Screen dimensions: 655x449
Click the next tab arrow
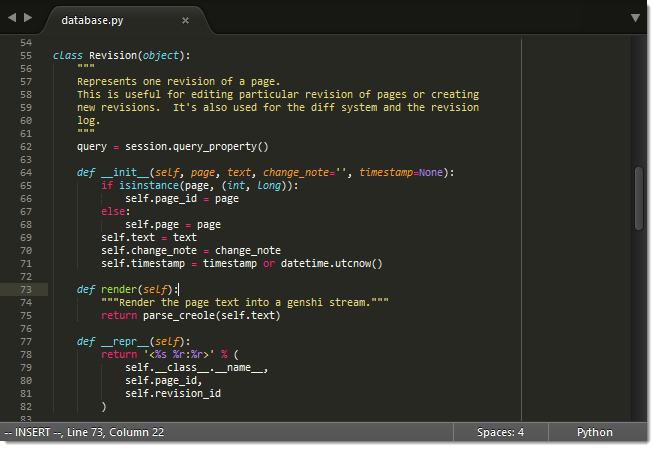27,18
